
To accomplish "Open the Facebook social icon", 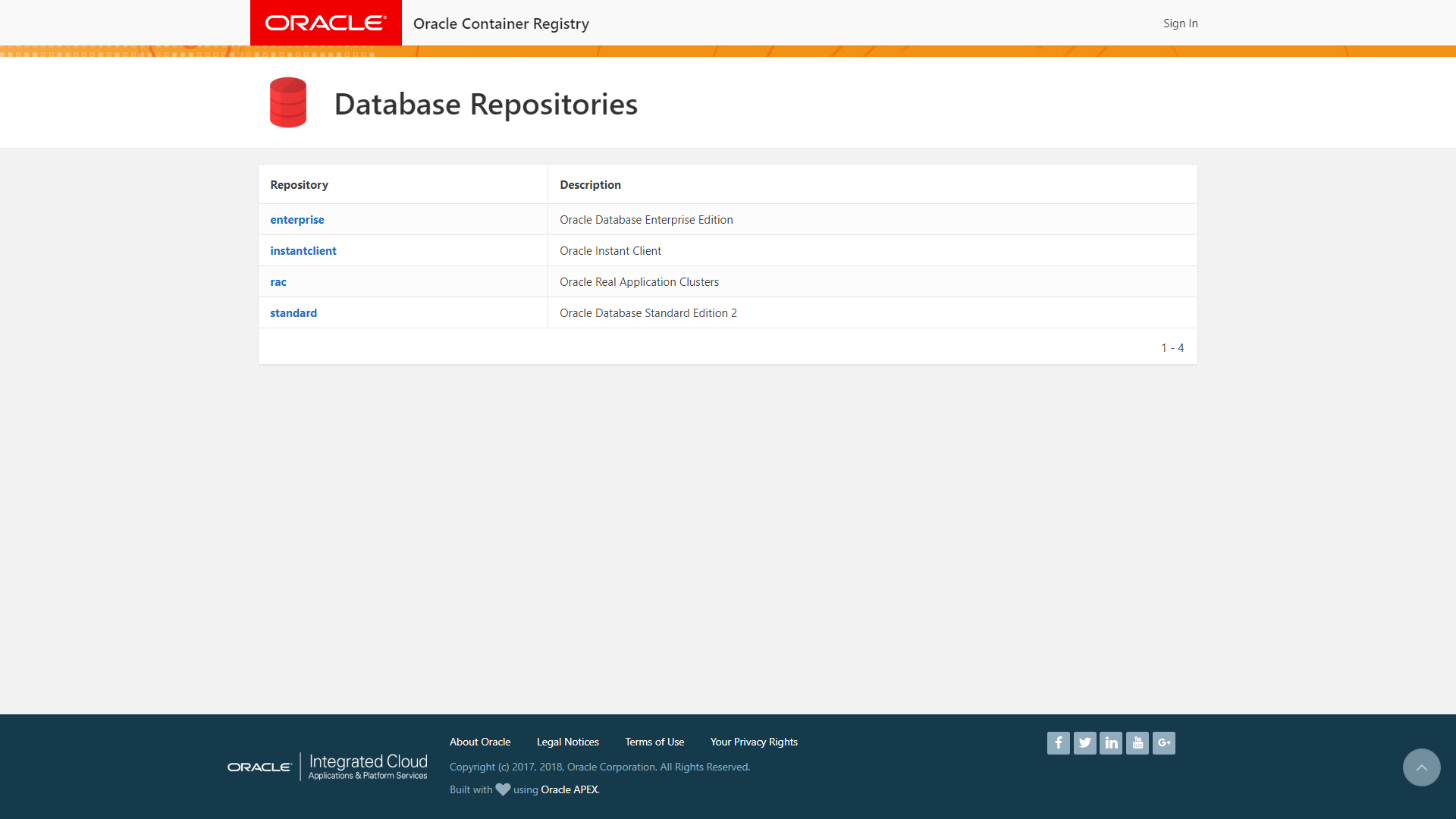I will tap(1058, 743).
